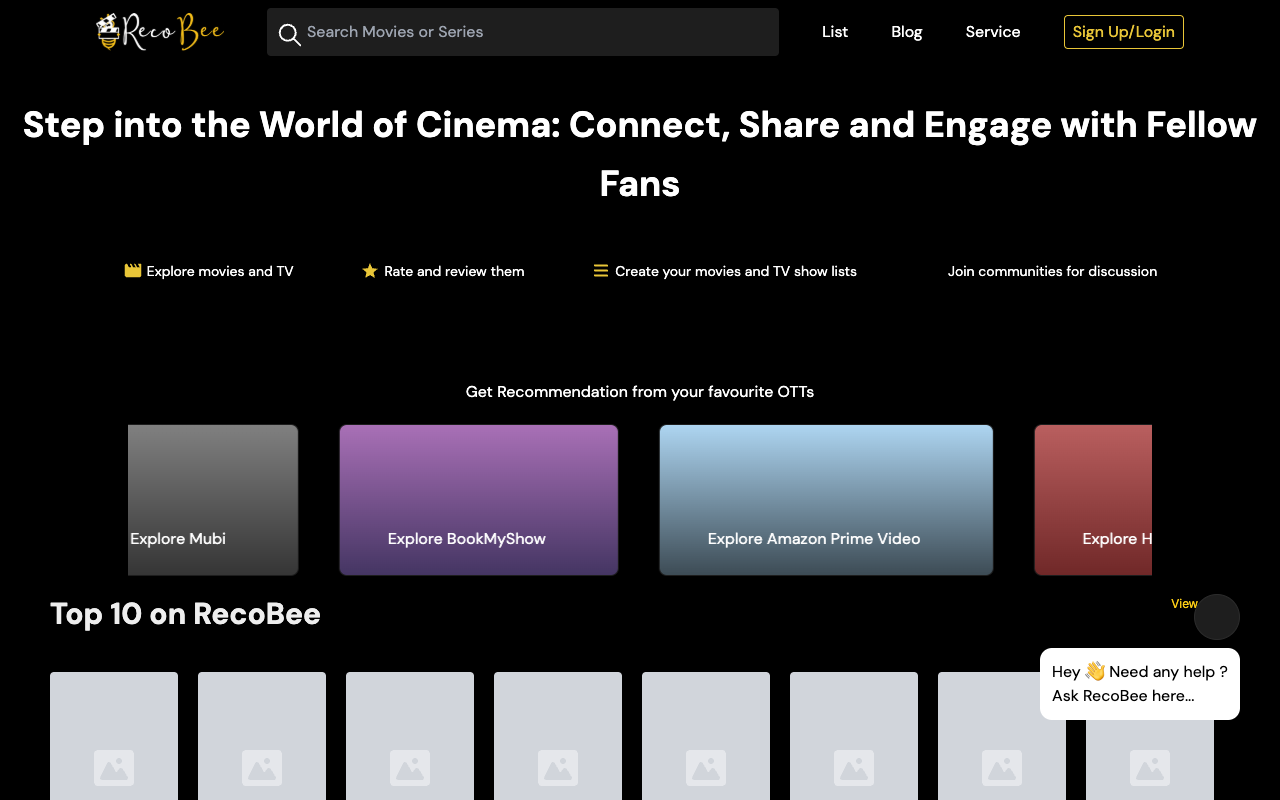Click Get Recommendation from your favourite OTTs

tap(640, 392)
